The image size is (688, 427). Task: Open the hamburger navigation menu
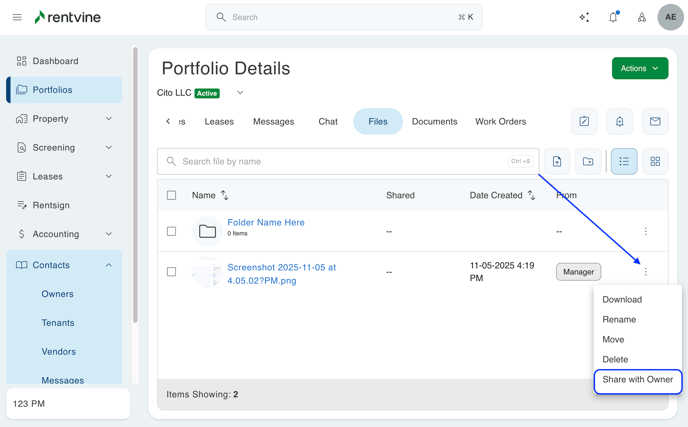coord(17,17)
